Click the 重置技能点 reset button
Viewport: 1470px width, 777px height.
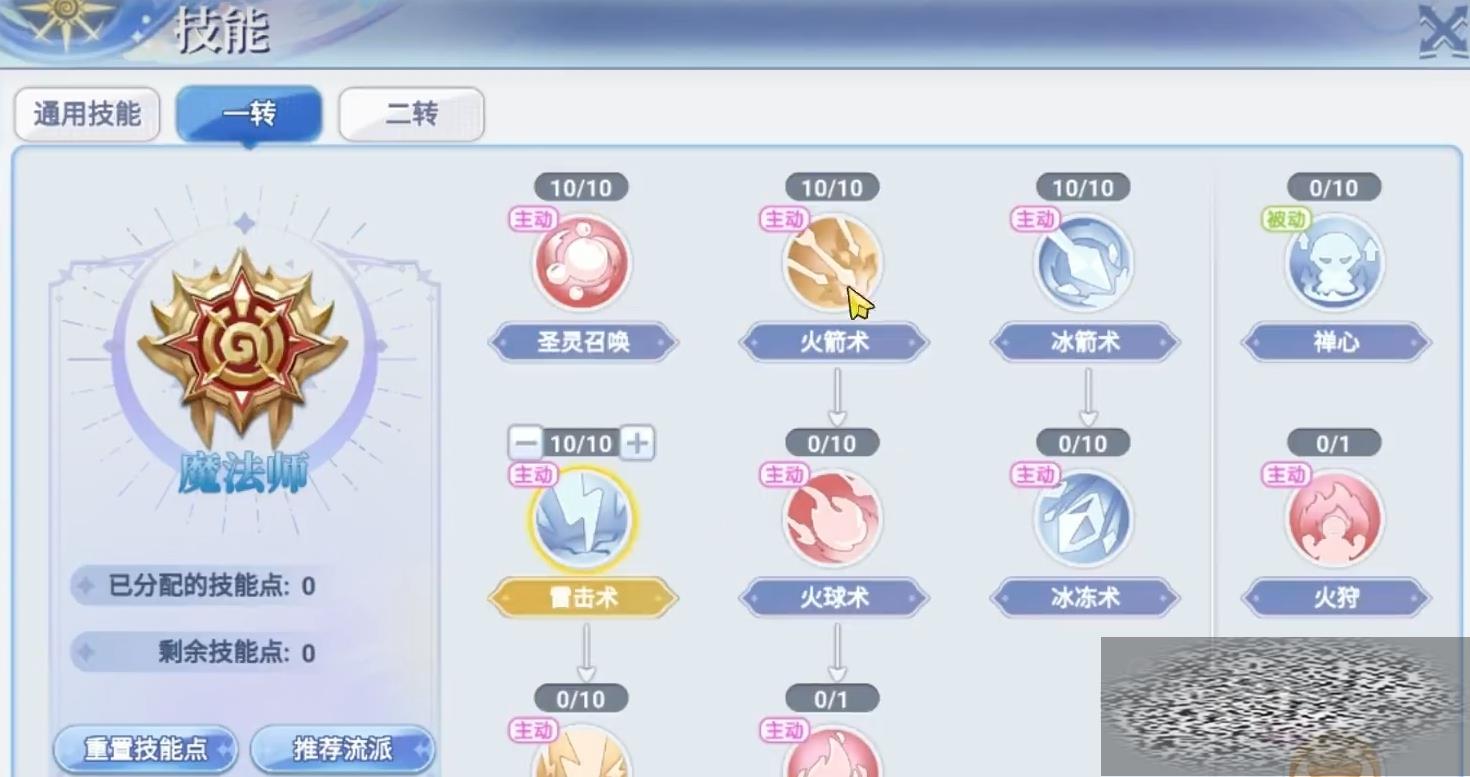[146, 749]
